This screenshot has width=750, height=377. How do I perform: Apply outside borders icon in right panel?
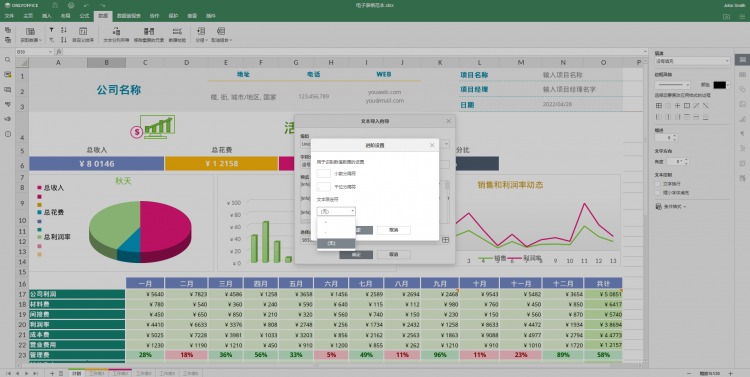pos(687,106)
